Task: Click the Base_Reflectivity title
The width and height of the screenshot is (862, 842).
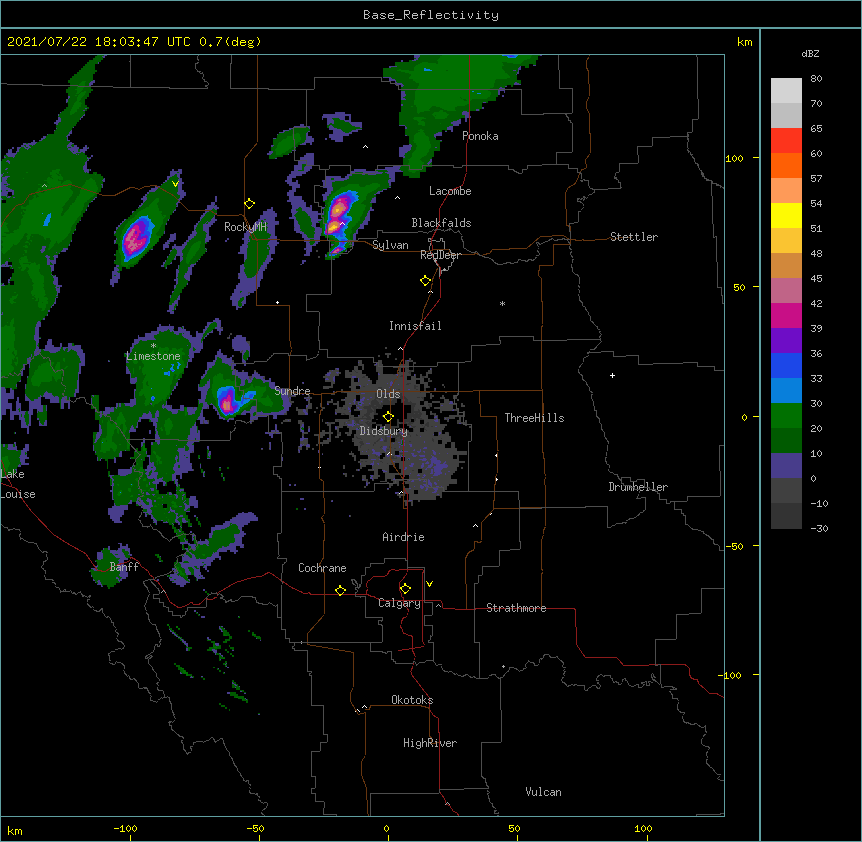Action: [x=431, y=15]
